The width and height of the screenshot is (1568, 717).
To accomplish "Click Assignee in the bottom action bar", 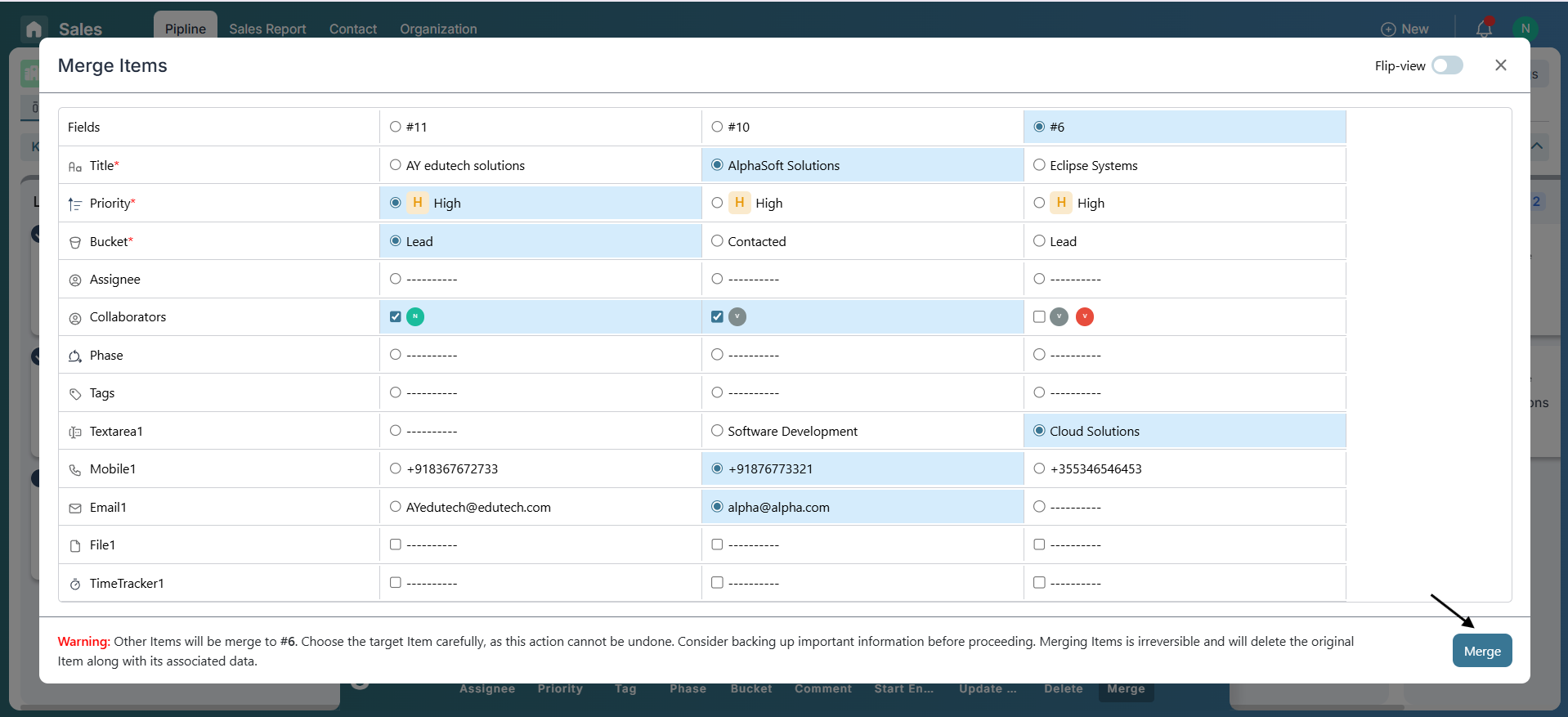I will [x=487, y=689].
